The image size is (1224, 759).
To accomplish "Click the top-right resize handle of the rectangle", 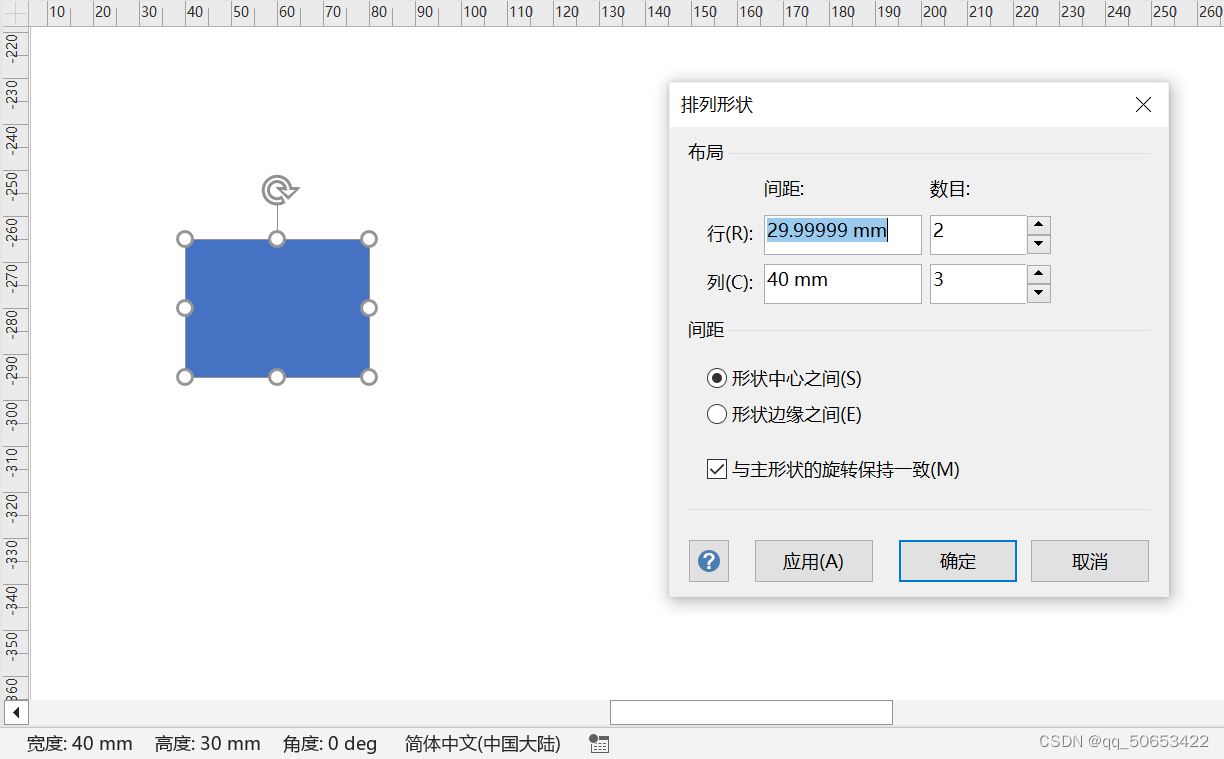I will pos(369,239).
